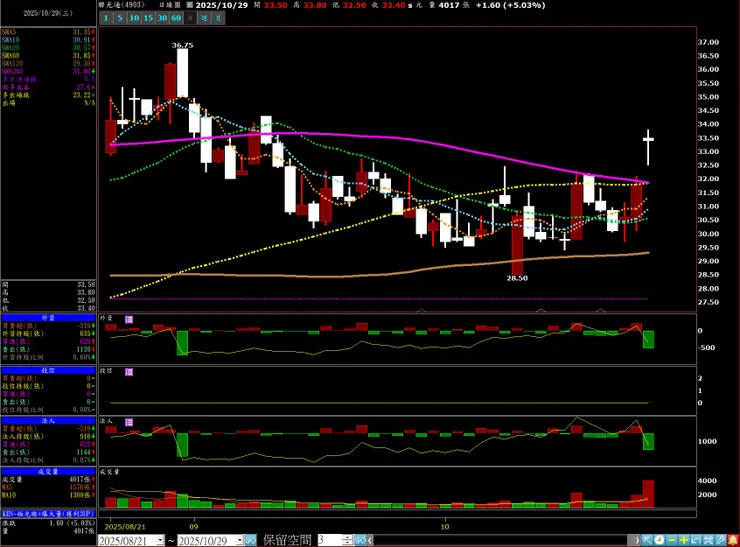Zoom in with the yellow plus icon
The image size is (740, 547).
[684, 539]
